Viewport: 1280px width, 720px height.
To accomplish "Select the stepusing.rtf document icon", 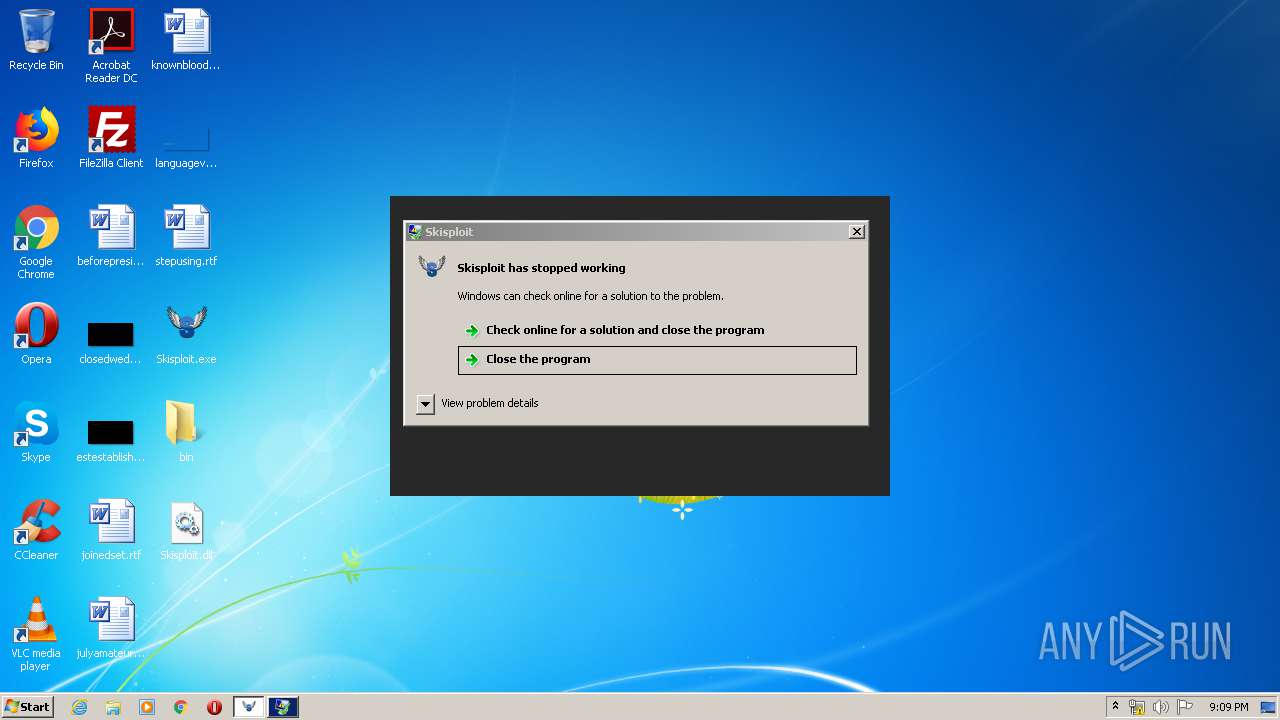I will [186, 236].
